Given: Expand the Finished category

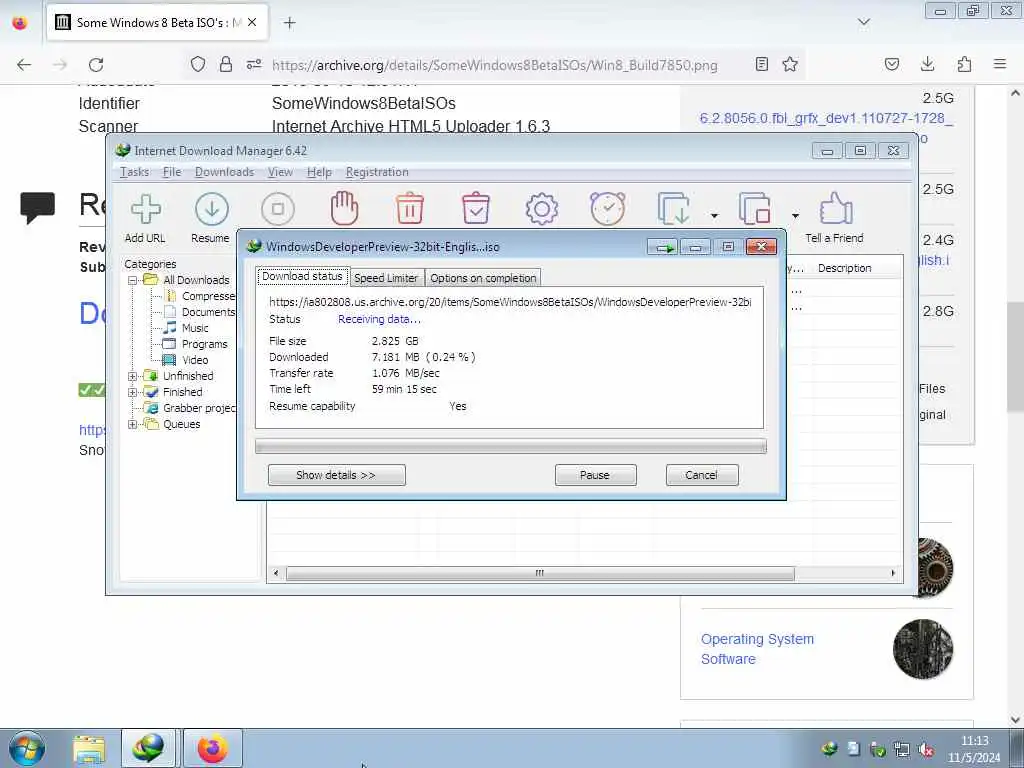Looking at the screenshot, I should pyautogui.click(x=133, y=392).
